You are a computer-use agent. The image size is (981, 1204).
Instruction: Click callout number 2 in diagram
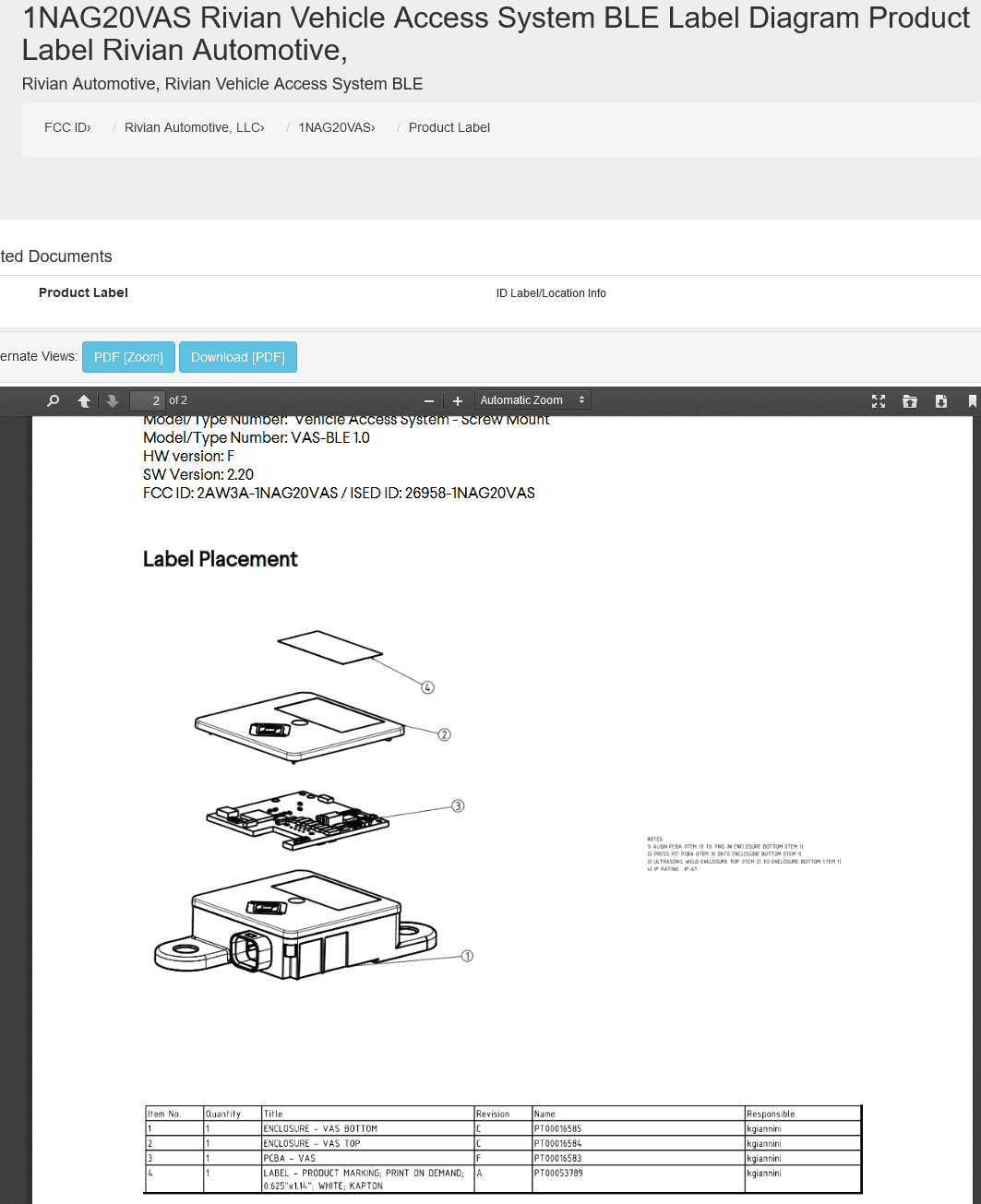(445, 734)
